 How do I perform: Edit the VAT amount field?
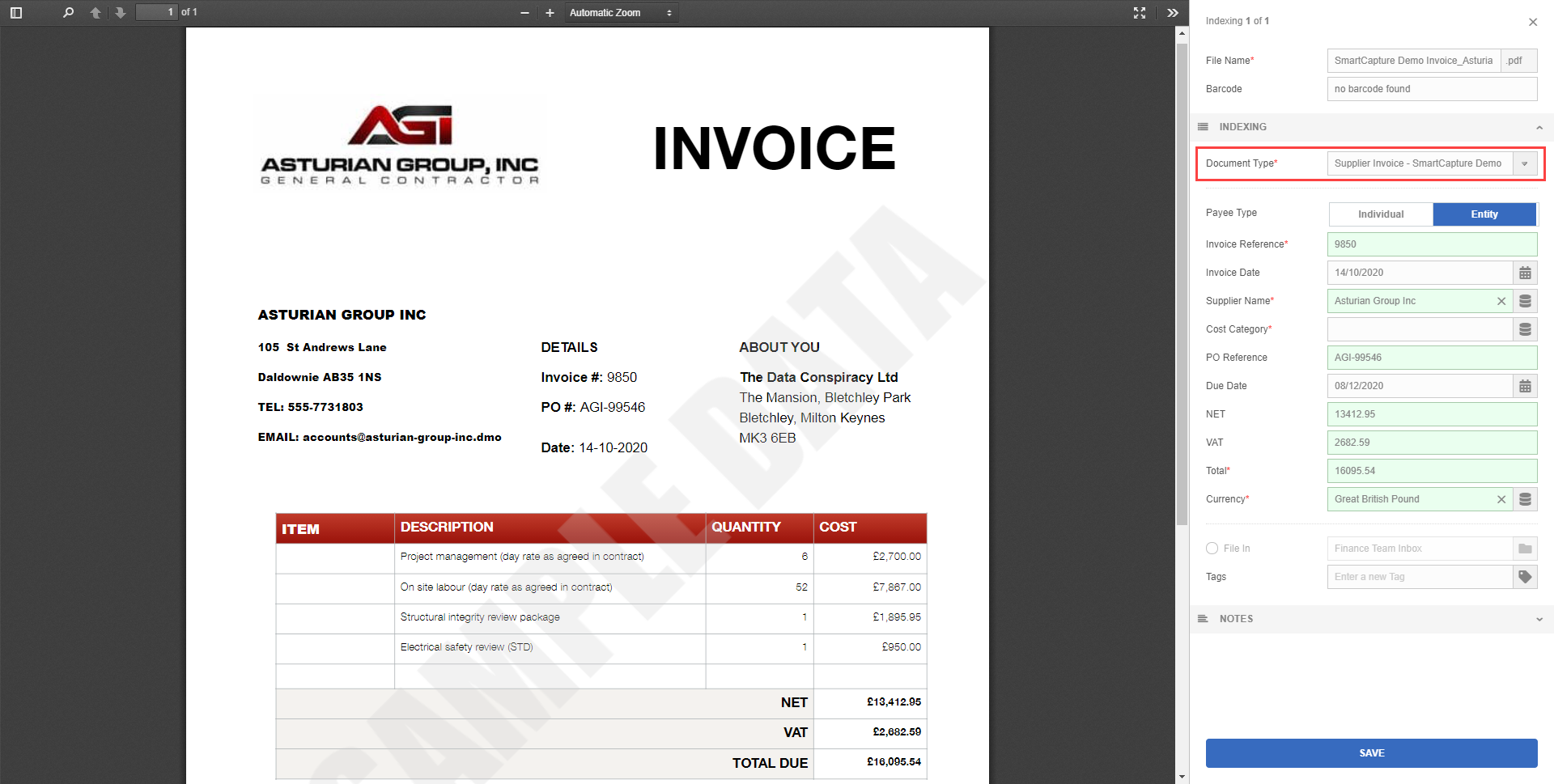(1432, 443)
